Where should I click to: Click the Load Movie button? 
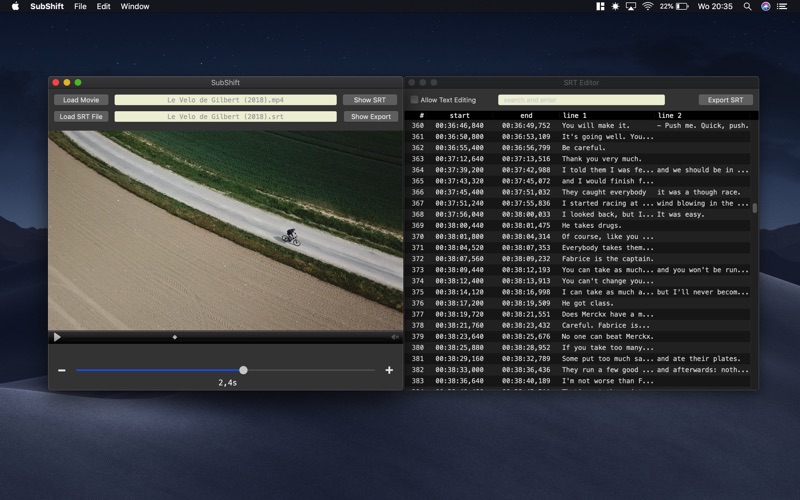point(81,100)
